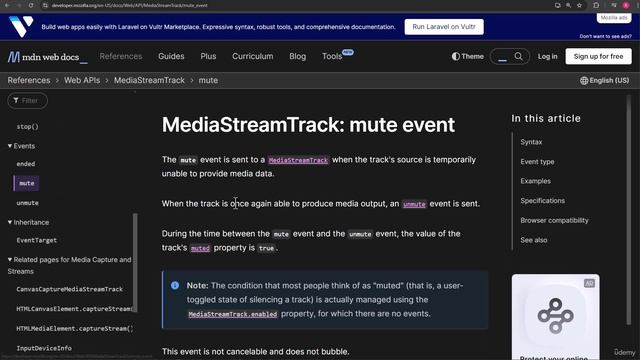
Task: Collapse the Events section in sidebar
Action: (x=21, y=146)
